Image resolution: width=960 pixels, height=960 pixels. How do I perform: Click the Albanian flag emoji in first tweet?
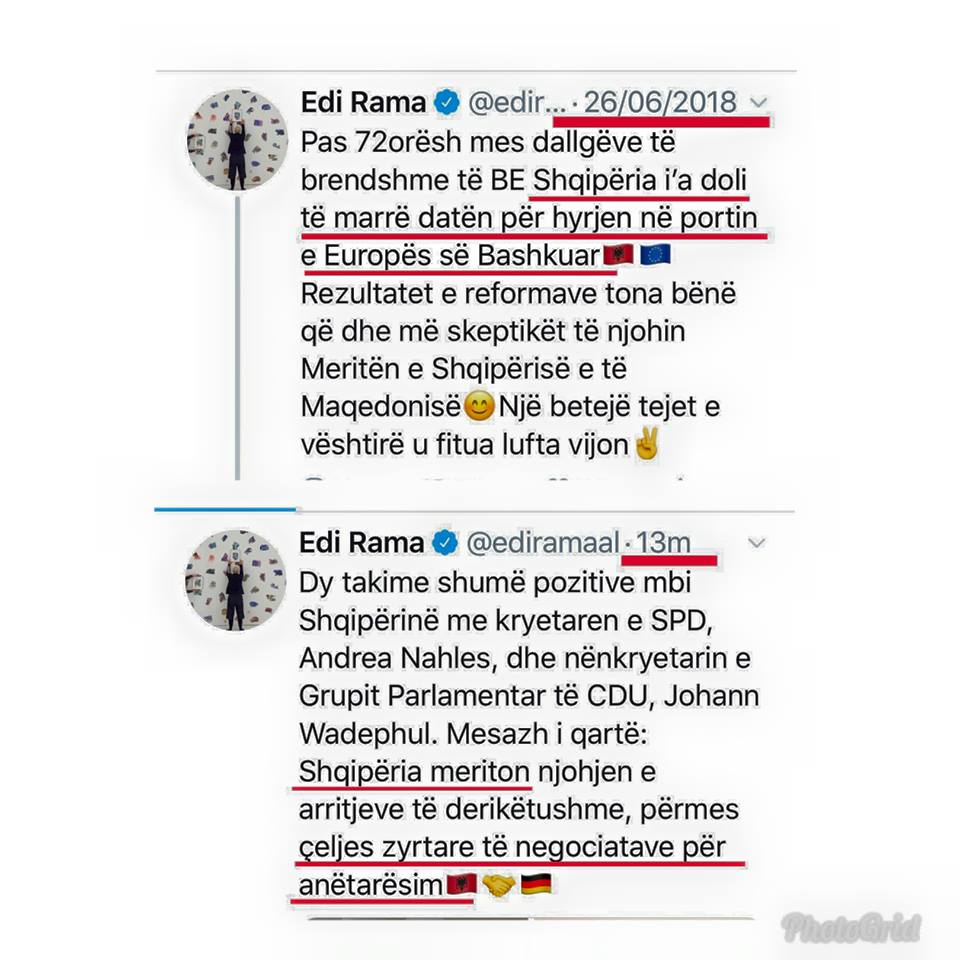[618, 255]
